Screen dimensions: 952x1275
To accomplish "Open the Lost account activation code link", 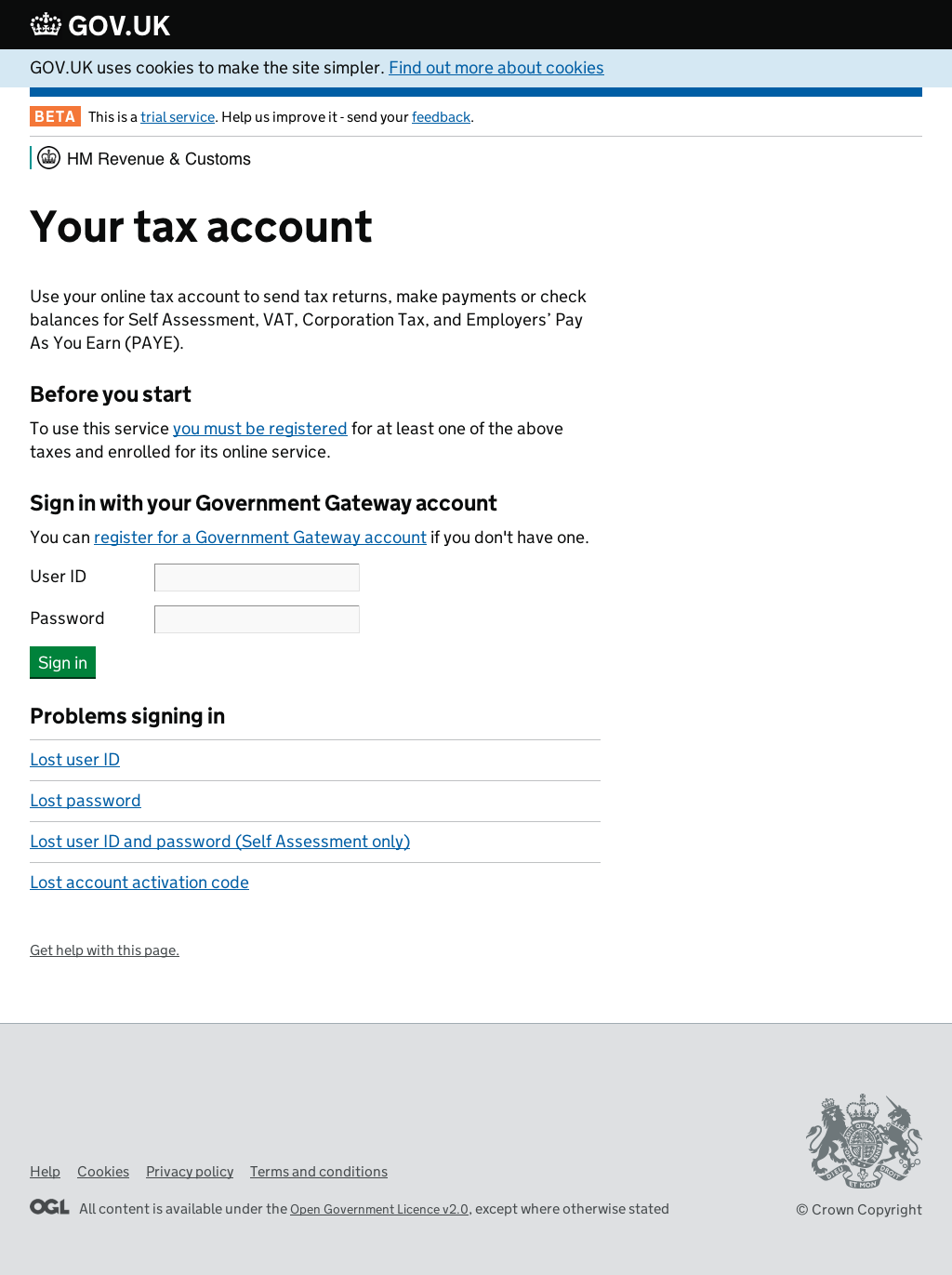I will pyautogui.click(x=139, y=883).
